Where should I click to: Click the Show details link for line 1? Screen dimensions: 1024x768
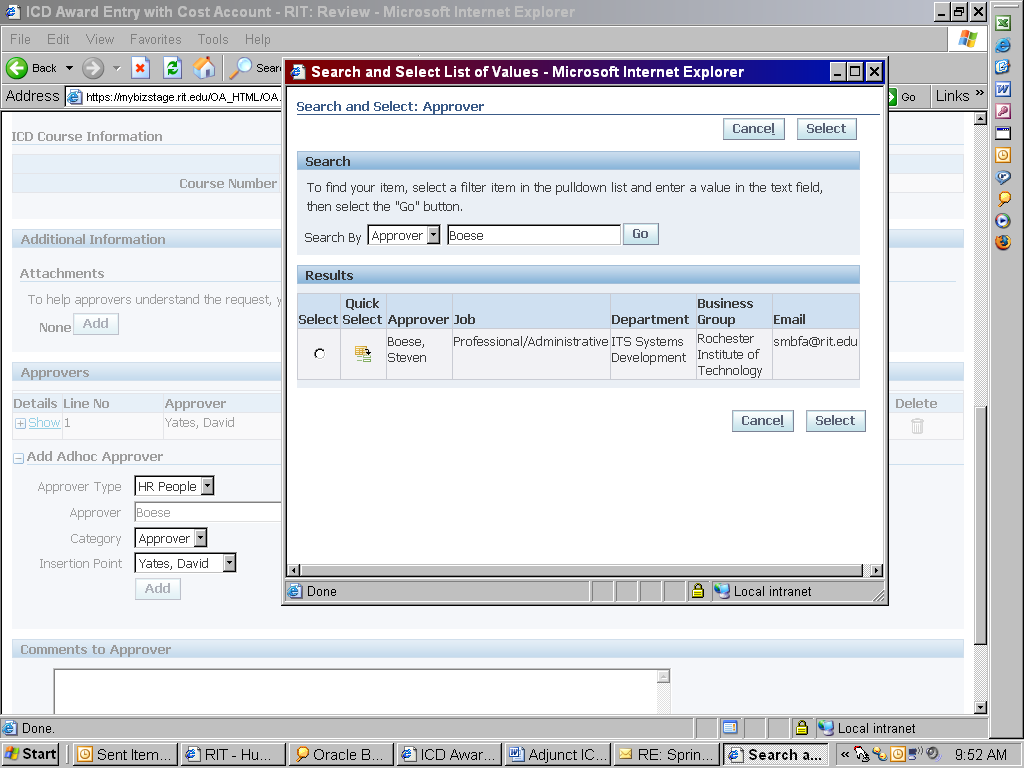pos(44,423)
